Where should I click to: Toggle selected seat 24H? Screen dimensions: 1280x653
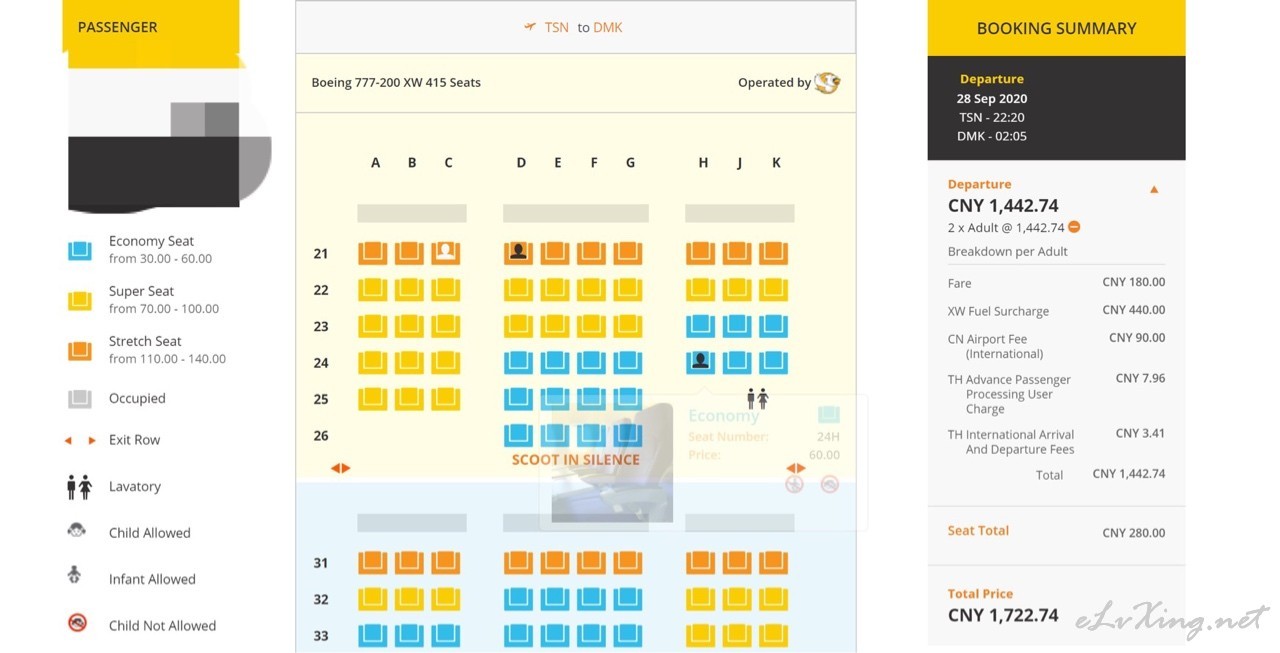700,362
